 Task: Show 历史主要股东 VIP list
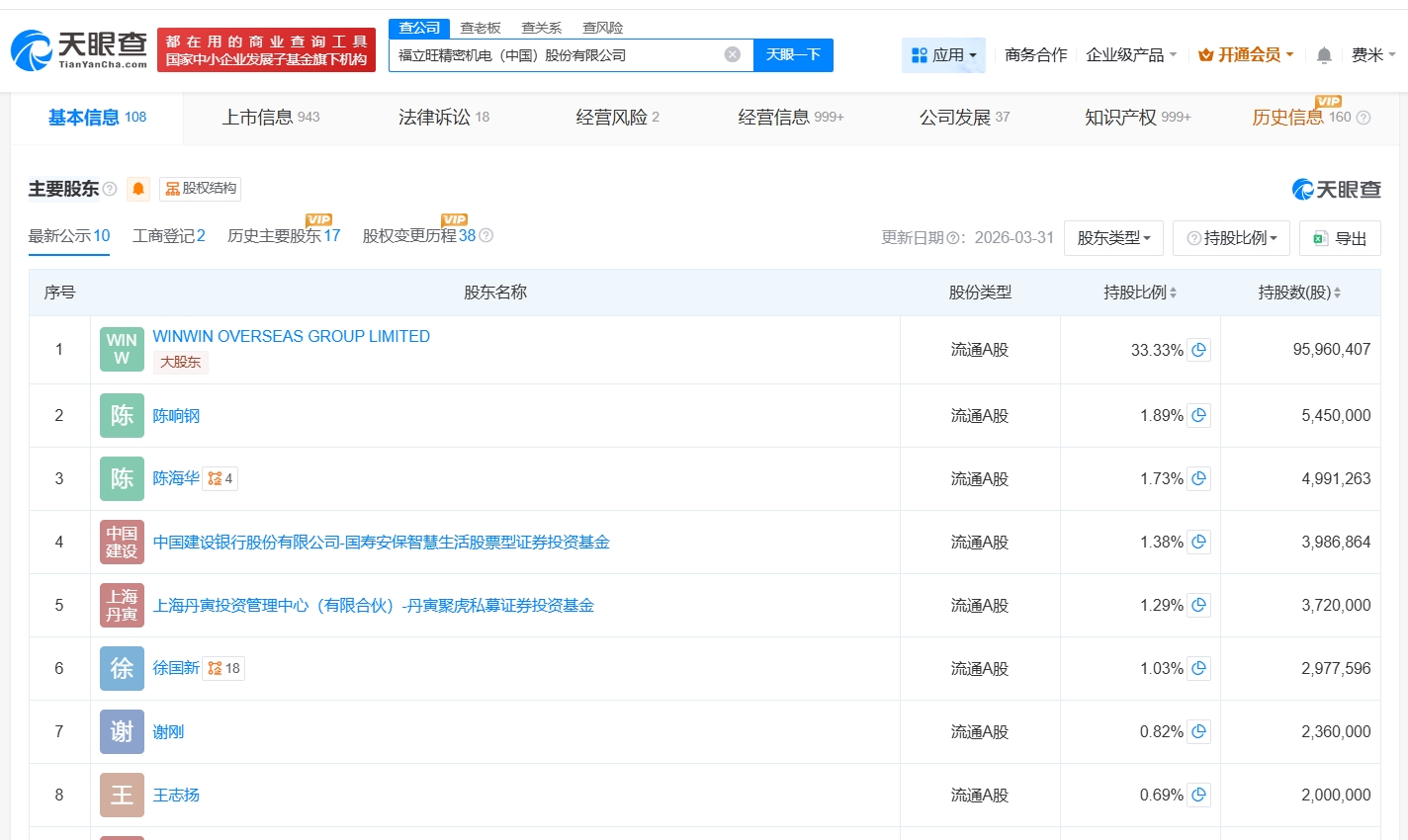(284, 236)
